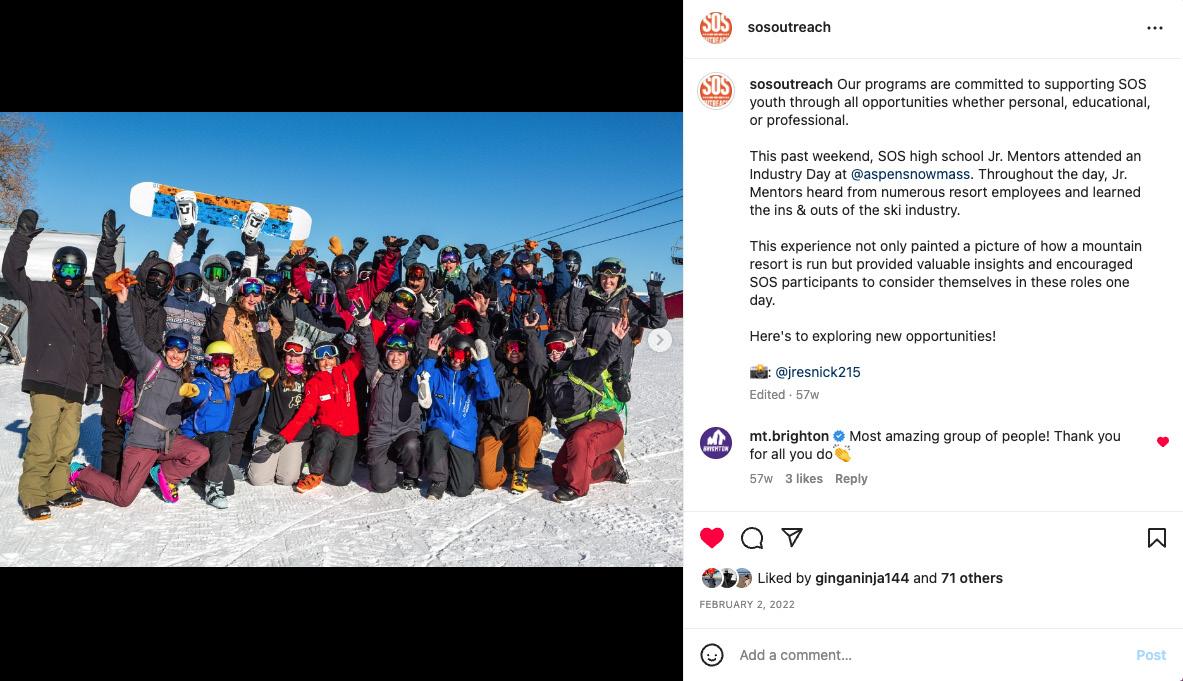Open mt.brighton's purple avatar

pos(715,443)
